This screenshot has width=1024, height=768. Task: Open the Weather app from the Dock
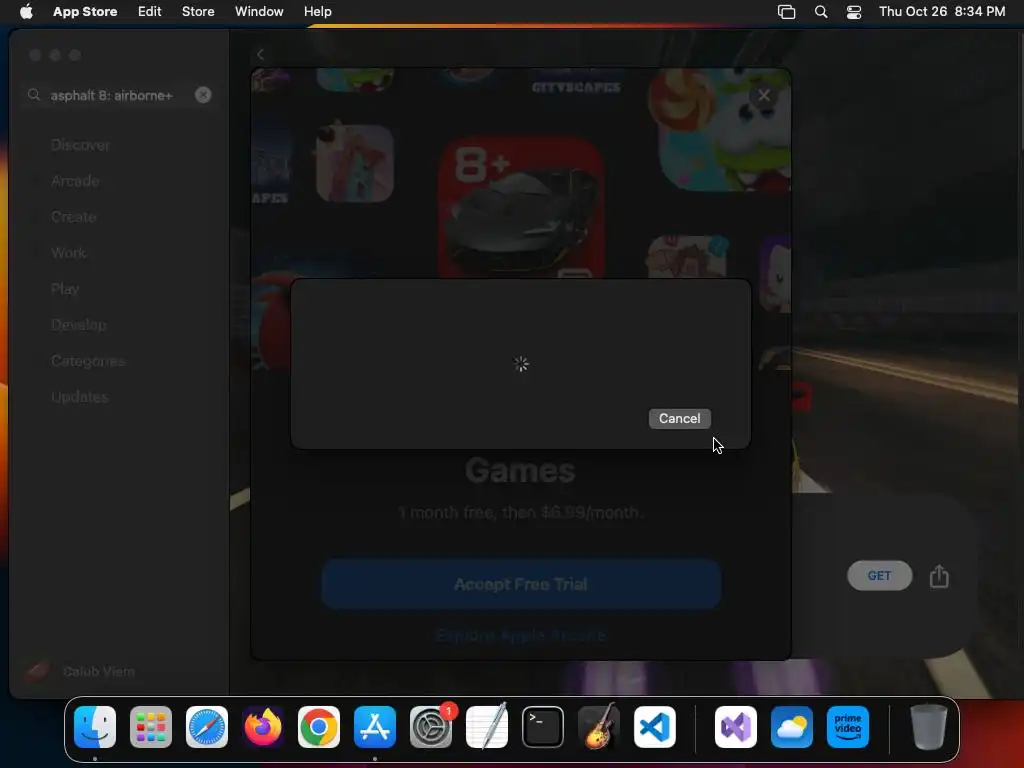pyautogui.click(x=792, y=727)
